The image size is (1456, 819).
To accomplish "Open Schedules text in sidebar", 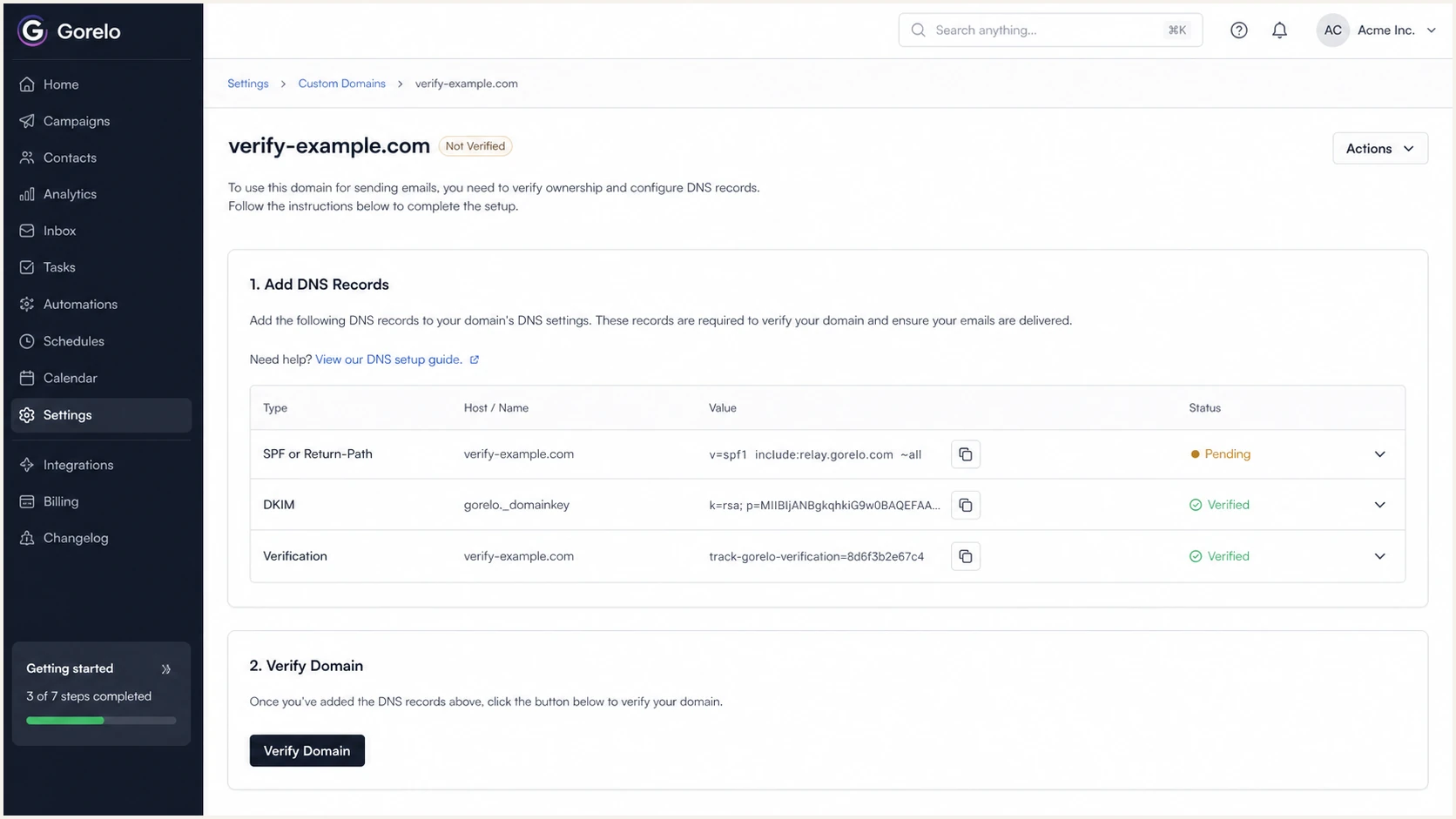I will (74, 341).
